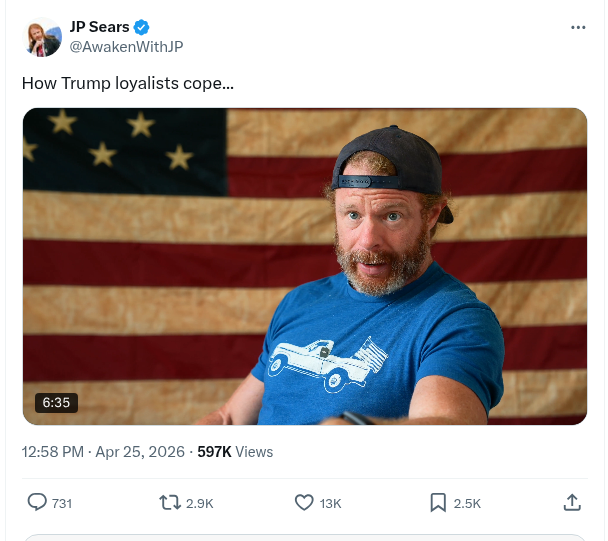The width and height of the screenshot is (608, 541).
Task: Like the post with the heart icon
Action: [x=304, y=502]
